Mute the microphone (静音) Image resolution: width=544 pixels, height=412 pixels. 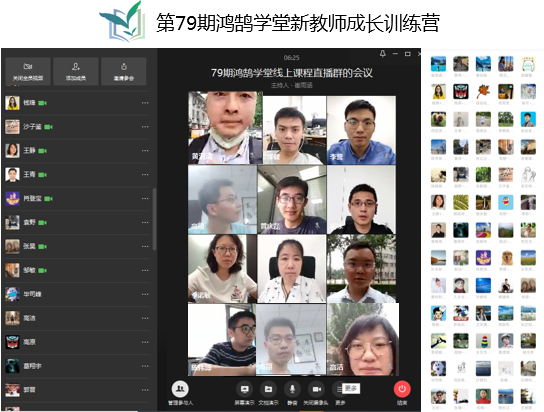tap(292, 389)
